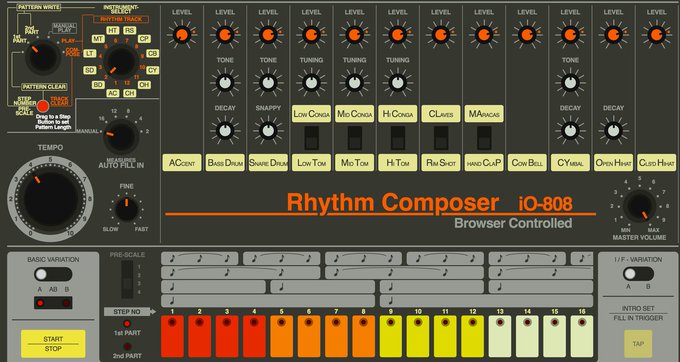The height and width of the screenshot is (362, 680).
Task: Click the Open Hihat level knob
Action: 613,35
